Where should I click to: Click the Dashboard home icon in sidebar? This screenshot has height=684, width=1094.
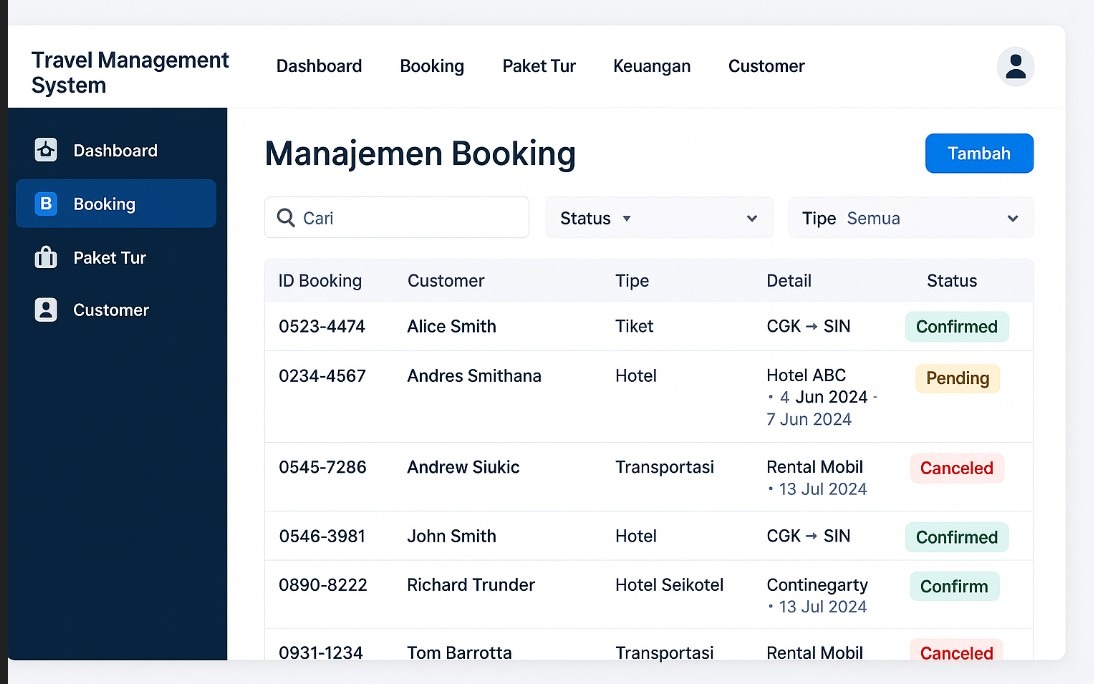(x=46, y=150)
